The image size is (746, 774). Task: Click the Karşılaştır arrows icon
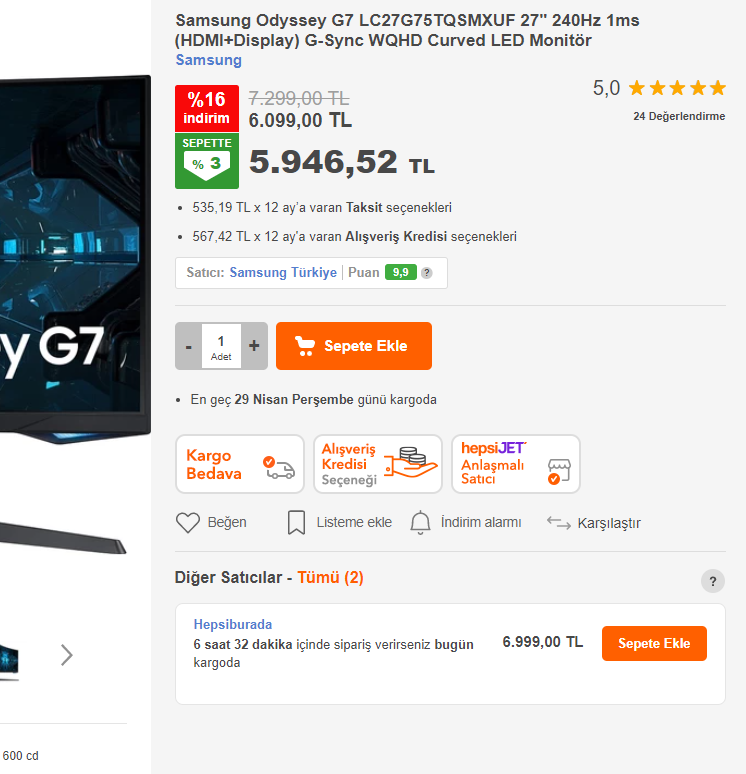point(558,523)
